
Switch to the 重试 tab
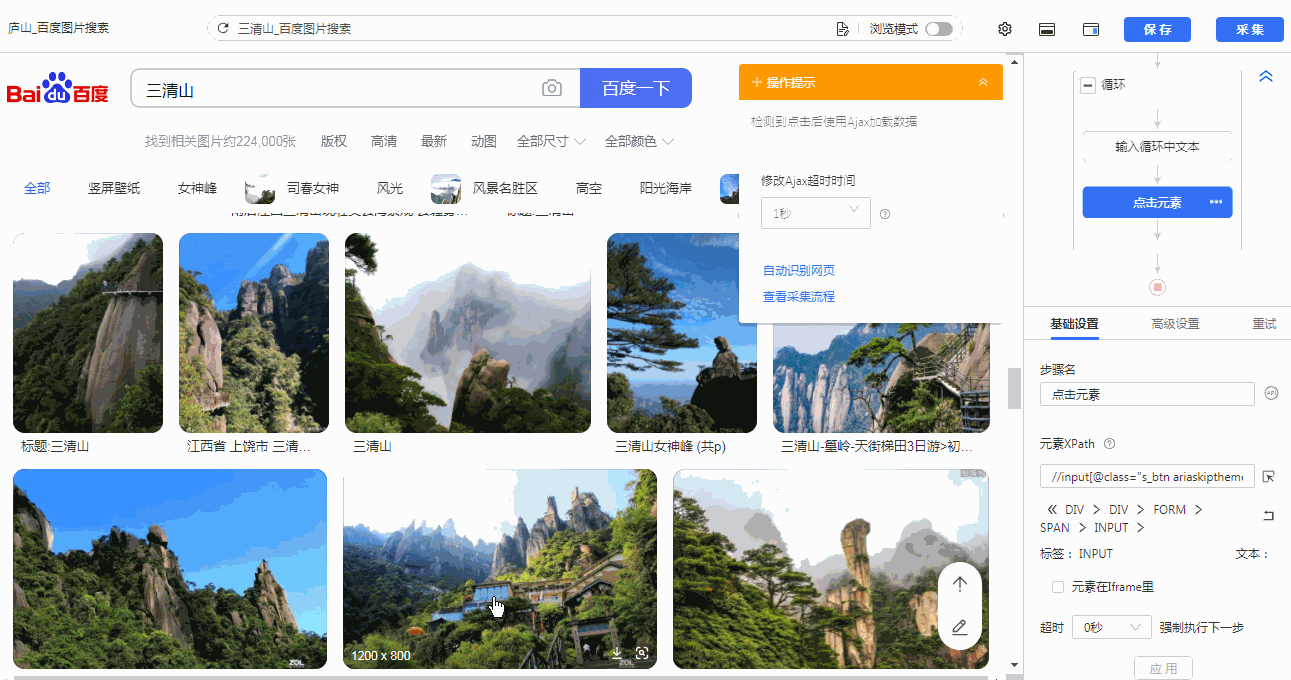coord(1264,324)
